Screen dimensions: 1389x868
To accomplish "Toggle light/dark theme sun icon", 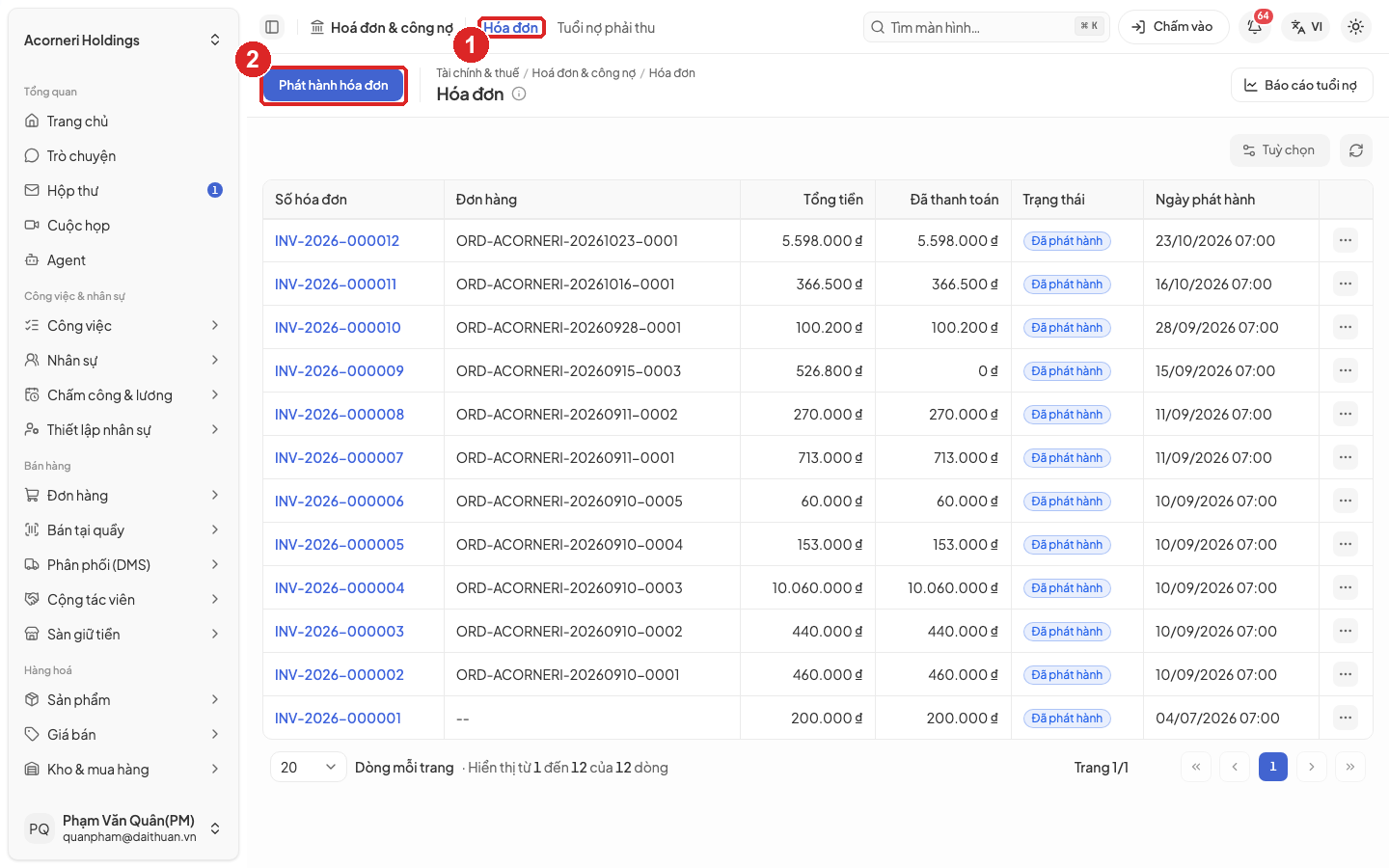I will (x=1355, y=27).
